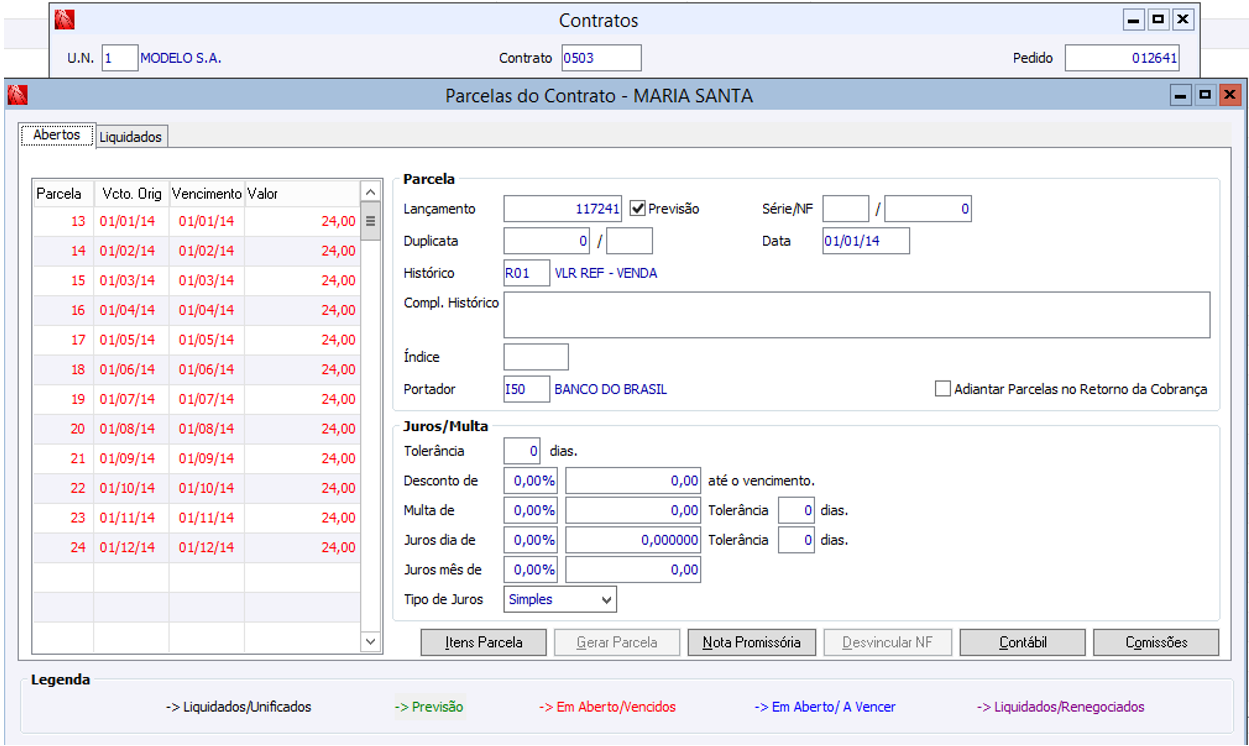Screen dimensions: 1249x746
Task: Open Itens Parcela
Action: (484, 642)
